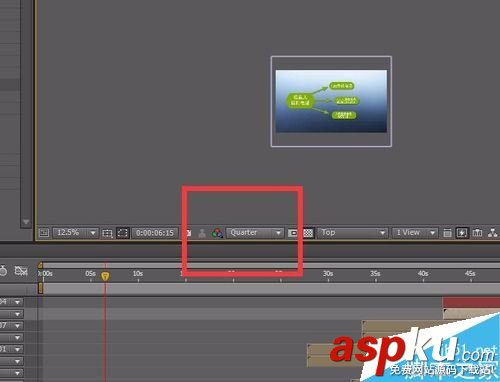Open the composition flowchart icon
This screenshot has height=382, width=500.
[x=493, y=233]
